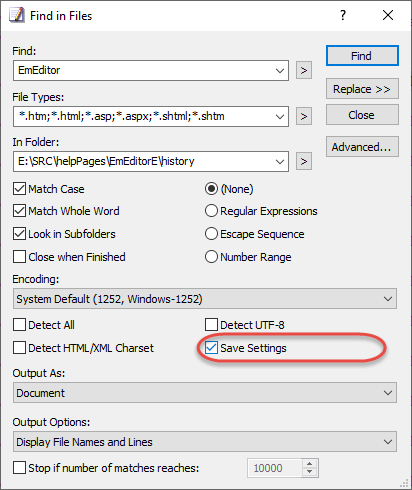This screenshot has height=490, width=412.
Task: Click the arrow button beside In Folder
Action: tap(304, 161)
